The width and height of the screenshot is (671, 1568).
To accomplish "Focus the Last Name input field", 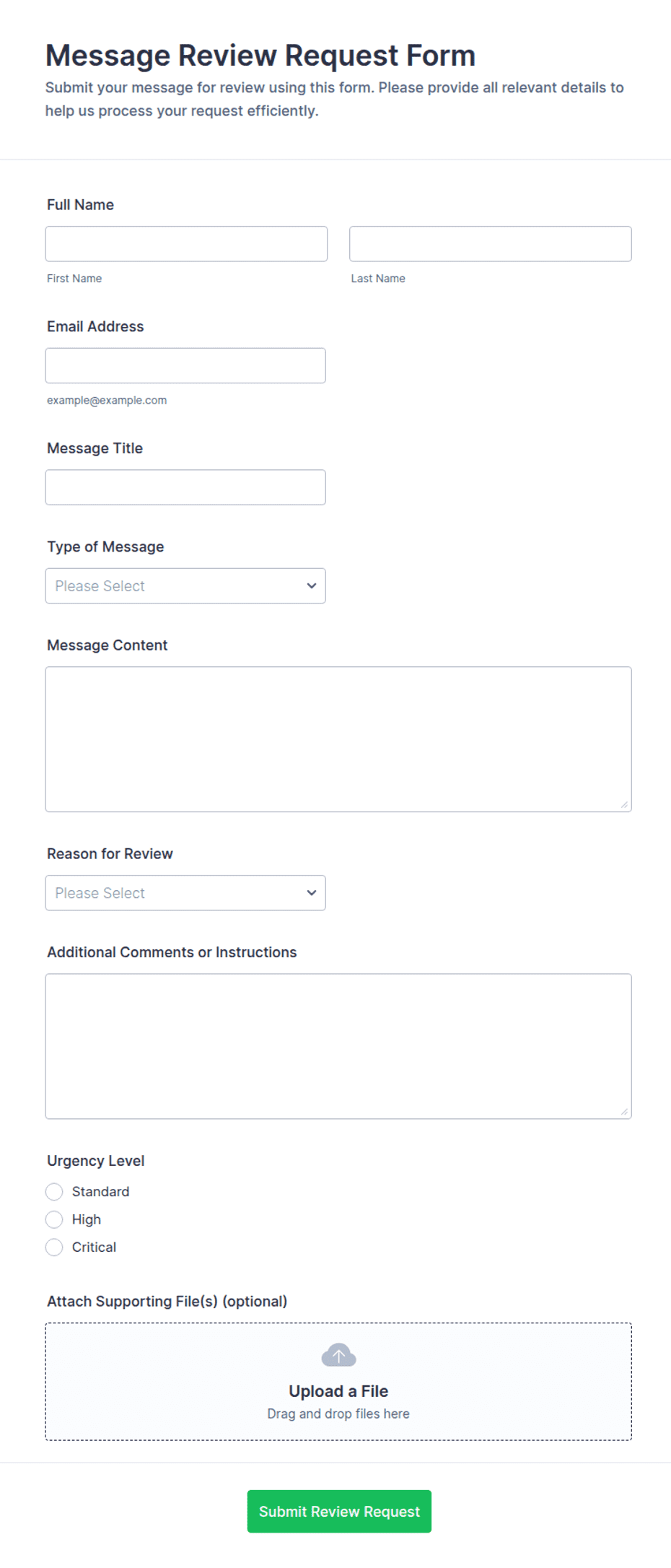I will pyautogui.click(x=491, y=244).
